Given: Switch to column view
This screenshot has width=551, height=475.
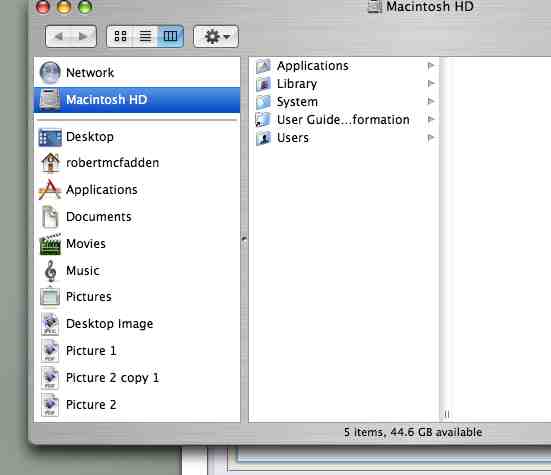Looking at the screenshot, I should coord(170,36).
